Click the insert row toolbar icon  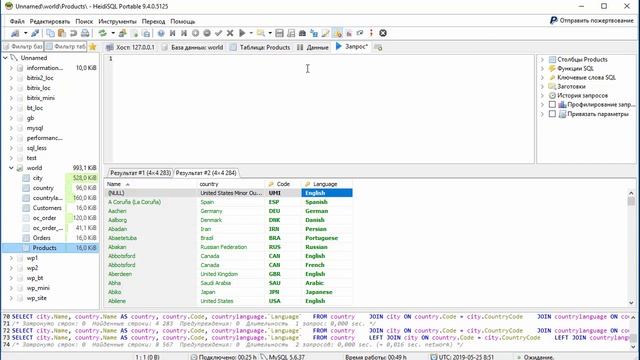[x=196, y=33]
